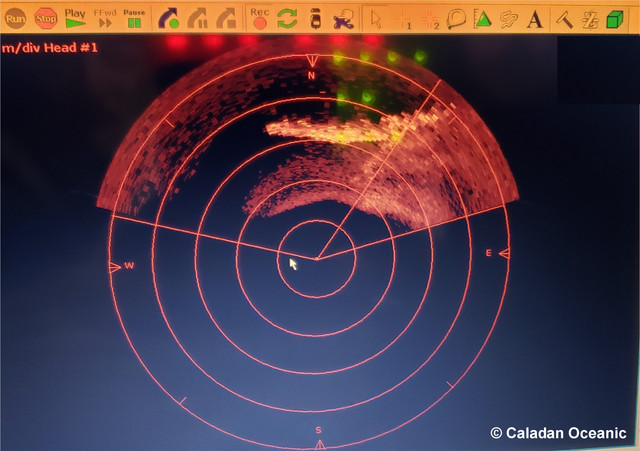Click the W west marker on sonar display

129,266
